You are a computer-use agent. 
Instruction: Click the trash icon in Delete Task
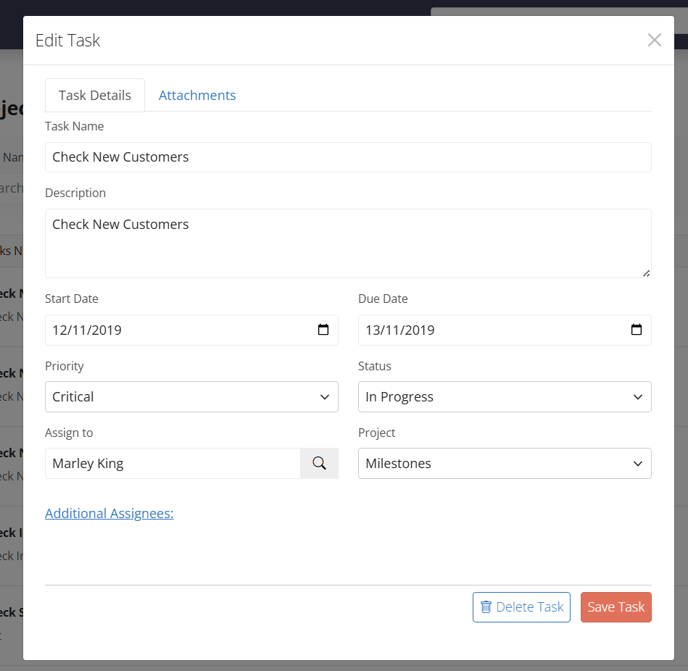tap(486, 607)
